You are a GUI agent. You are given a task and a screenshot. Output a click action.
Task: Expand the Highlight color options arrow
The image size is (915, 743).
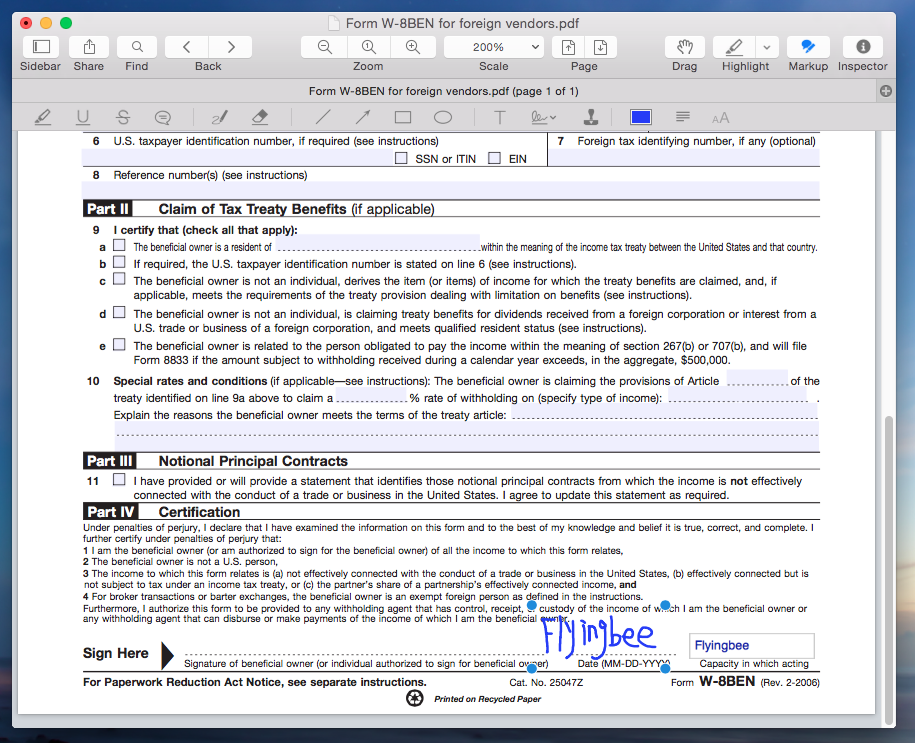coord(767,47)
